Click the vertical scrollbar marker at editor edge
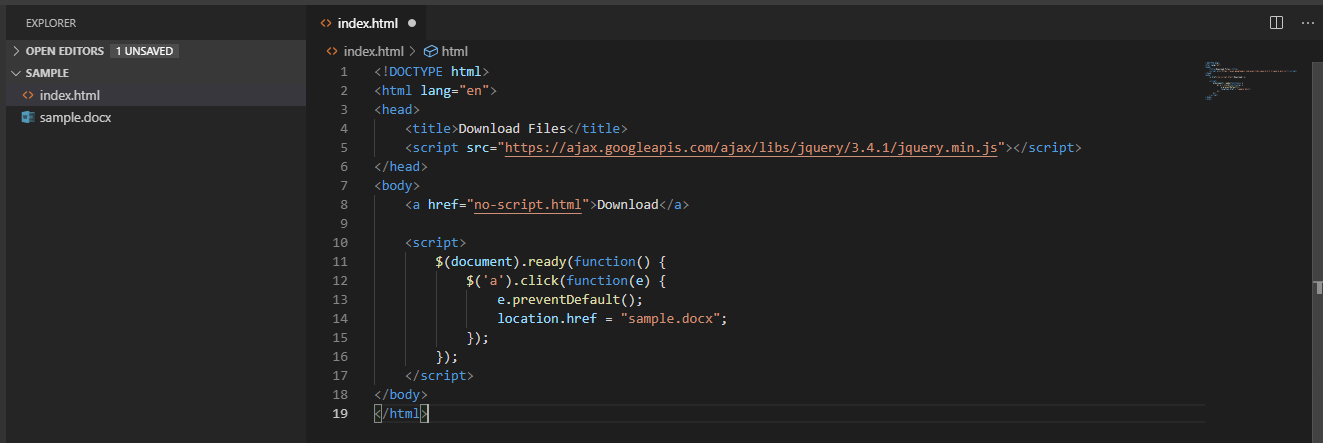 pos(1318,288)
